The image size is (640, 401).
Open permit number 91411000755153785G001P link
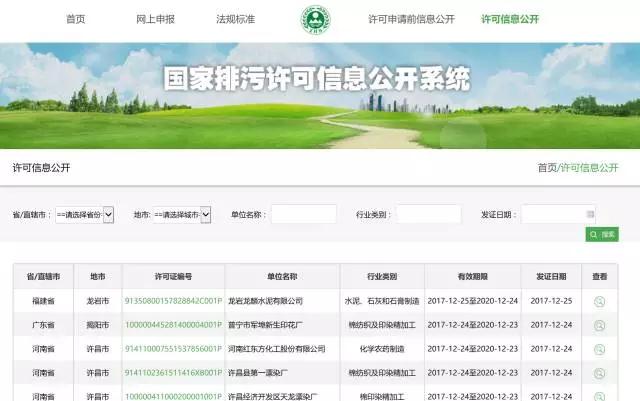[173, 349]
